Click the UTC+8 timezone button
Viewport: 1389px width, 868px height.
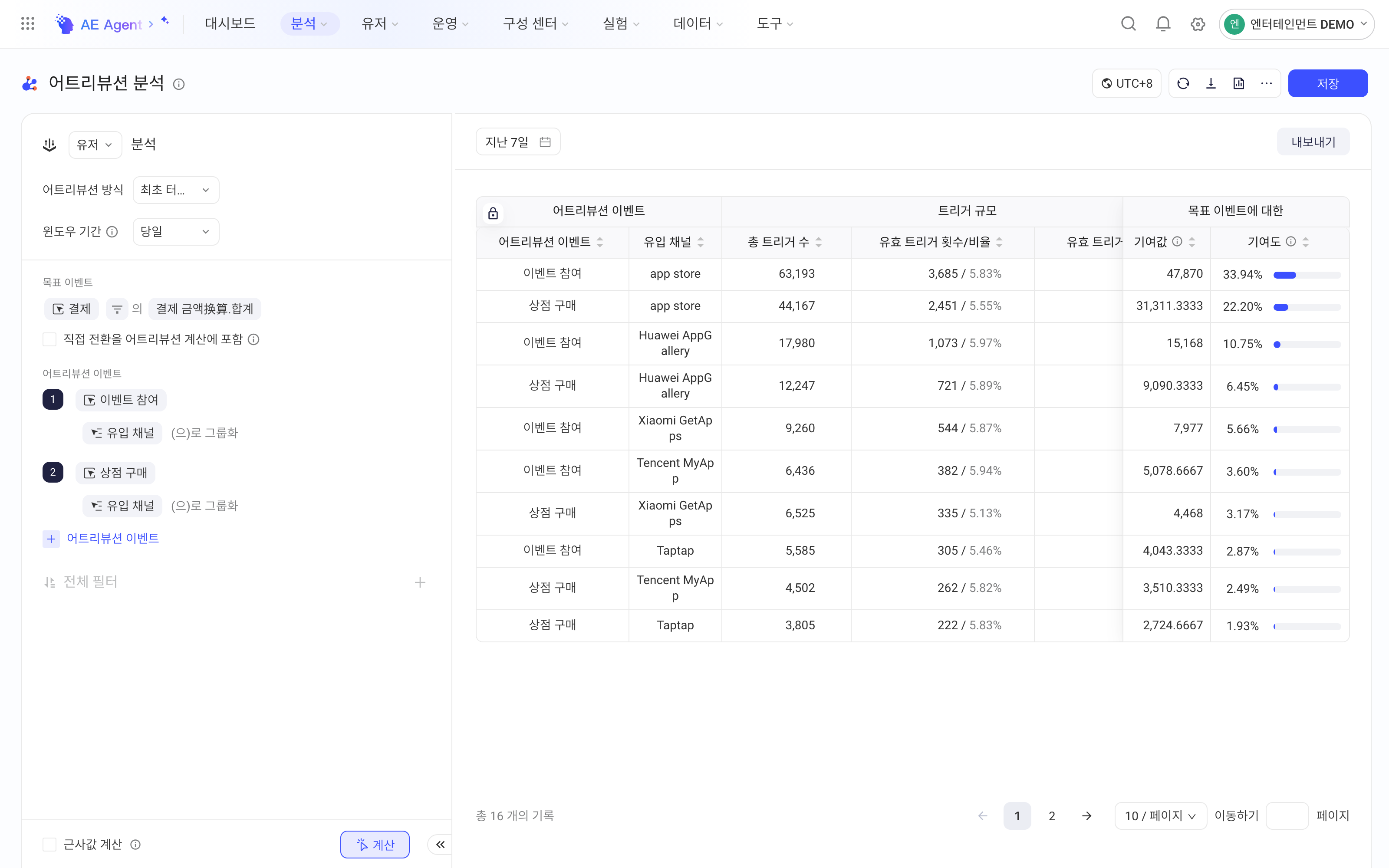pos(1127,84)
